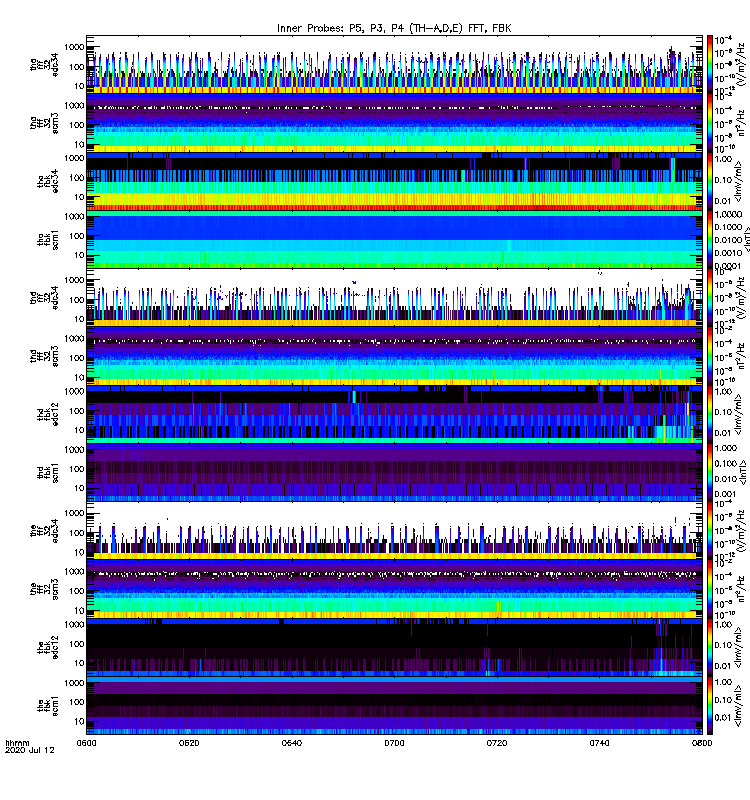Screen dimensions: 750x800
Task: Click inside the the fbk scm1 spectrogram
Action: pos(394,705)
